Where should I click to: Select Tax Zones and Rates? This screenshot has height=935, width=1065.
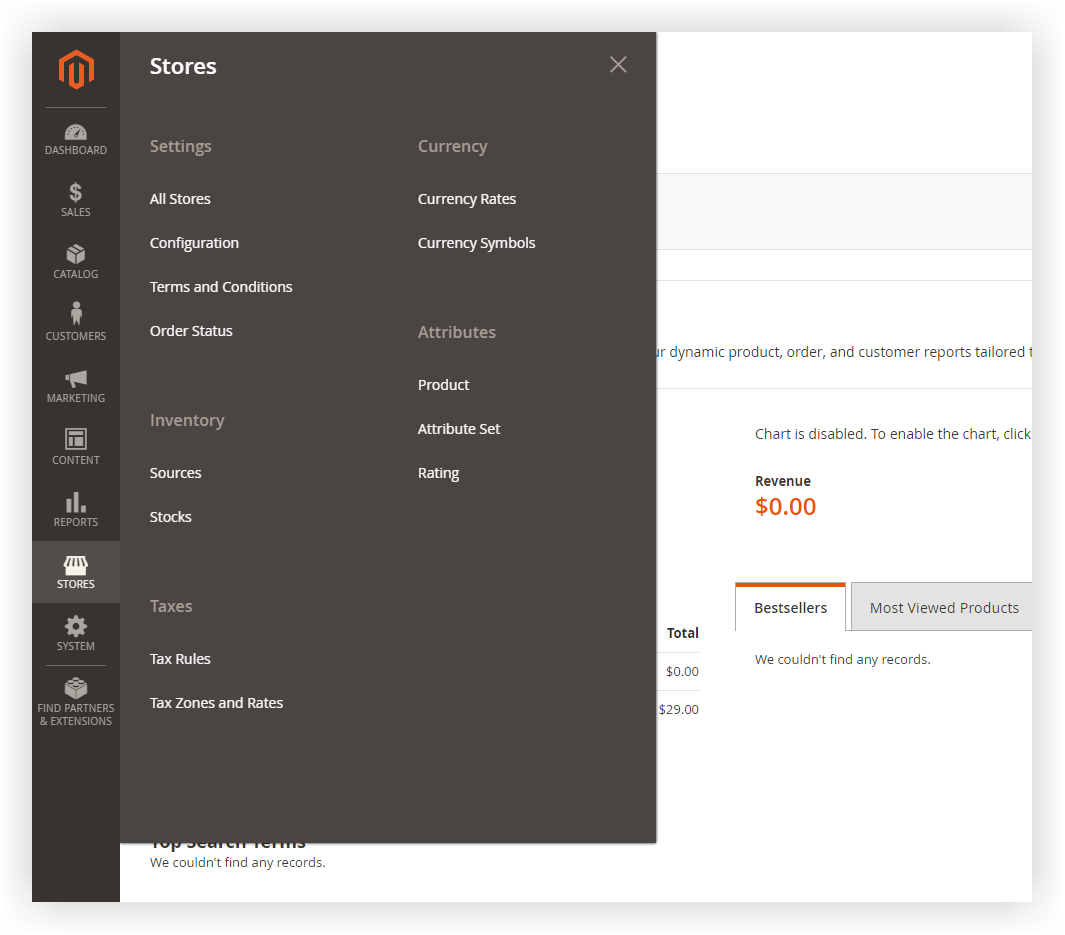click(x=216, y=702)
